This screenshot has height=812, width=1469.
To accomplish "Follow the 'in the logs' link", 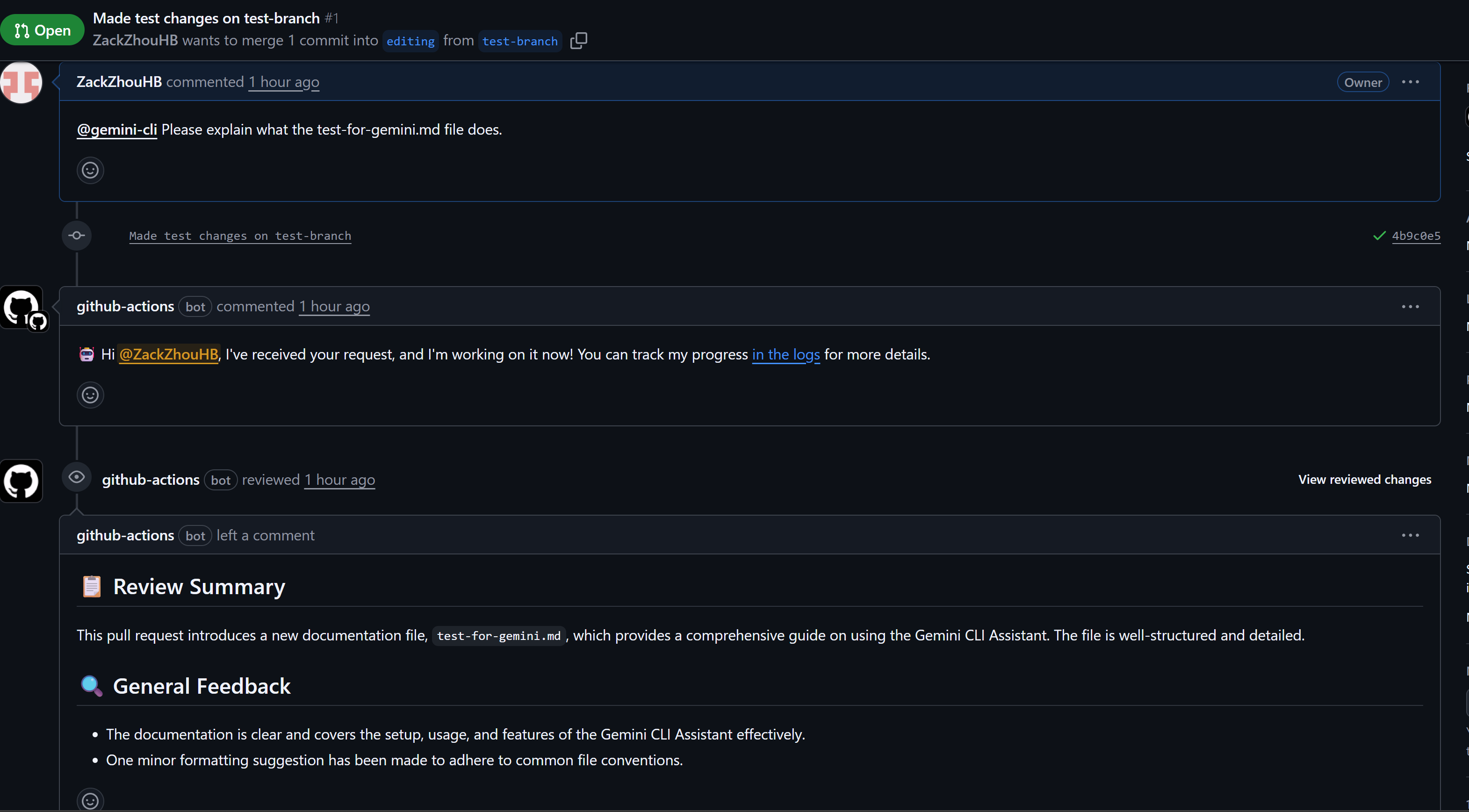I will coord(786,355).
